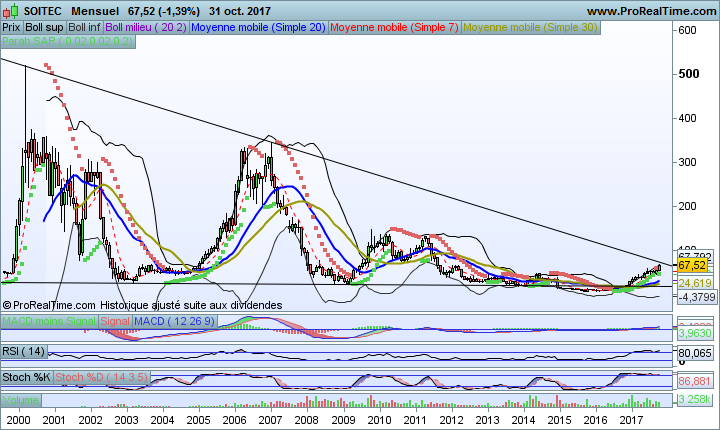Click the 2007 year on time axis

pyautogui.click(x=270, y=420)
